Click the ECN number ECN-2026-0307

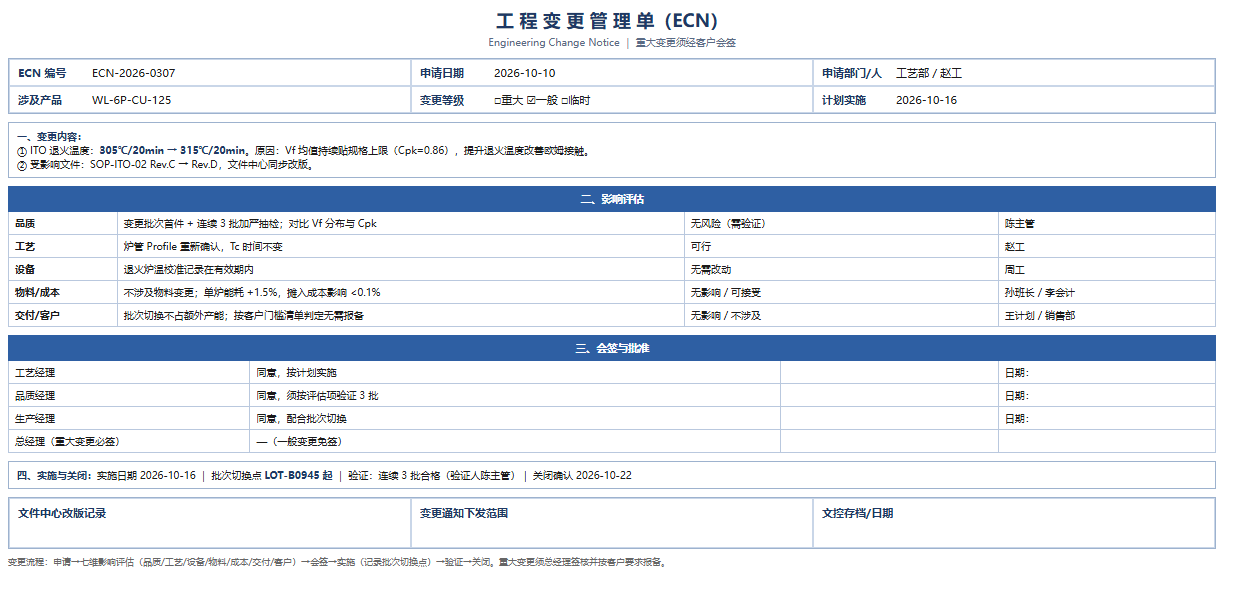133,73
